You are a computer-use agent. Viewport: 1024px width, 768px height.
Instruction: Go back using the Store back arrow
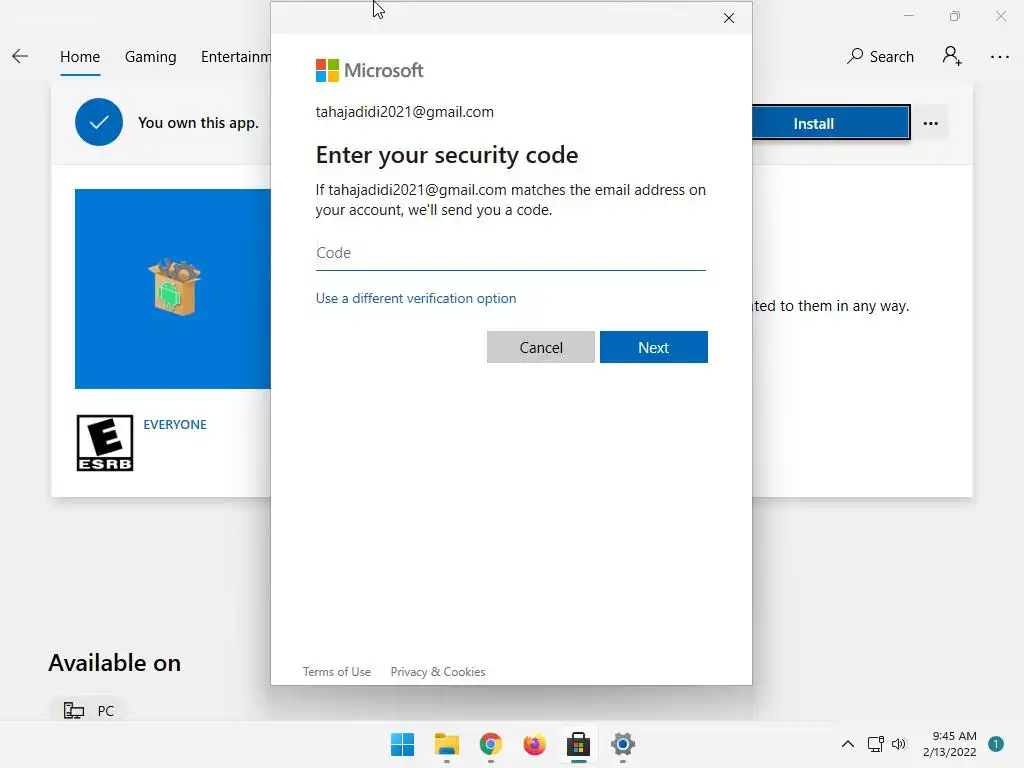pyautogui.click(x=20, y=57)
